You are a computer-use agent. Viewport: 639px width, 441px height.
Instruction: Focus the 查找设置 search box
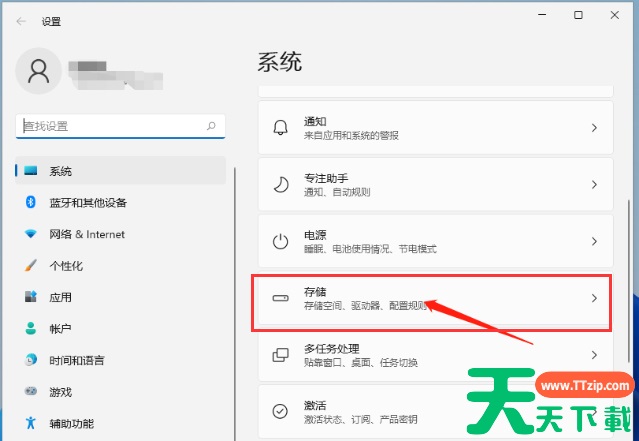pos(108,127)
